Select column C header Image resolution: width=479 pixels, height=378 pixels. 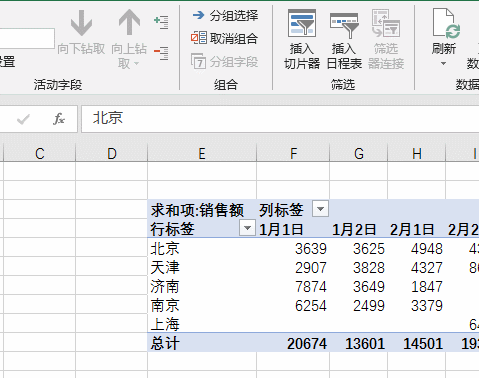click(40, 154)
